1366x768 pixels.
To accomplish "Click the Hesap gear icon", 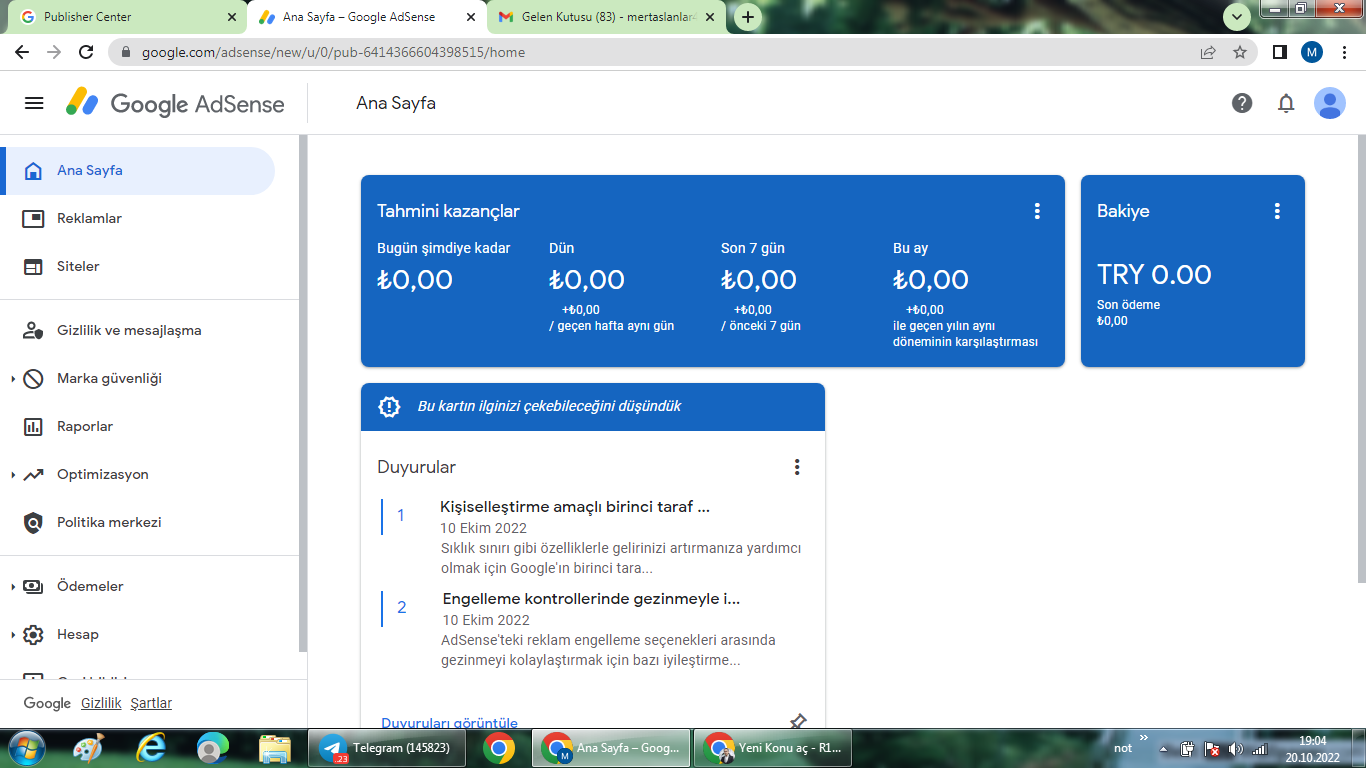I will [33, 635].
